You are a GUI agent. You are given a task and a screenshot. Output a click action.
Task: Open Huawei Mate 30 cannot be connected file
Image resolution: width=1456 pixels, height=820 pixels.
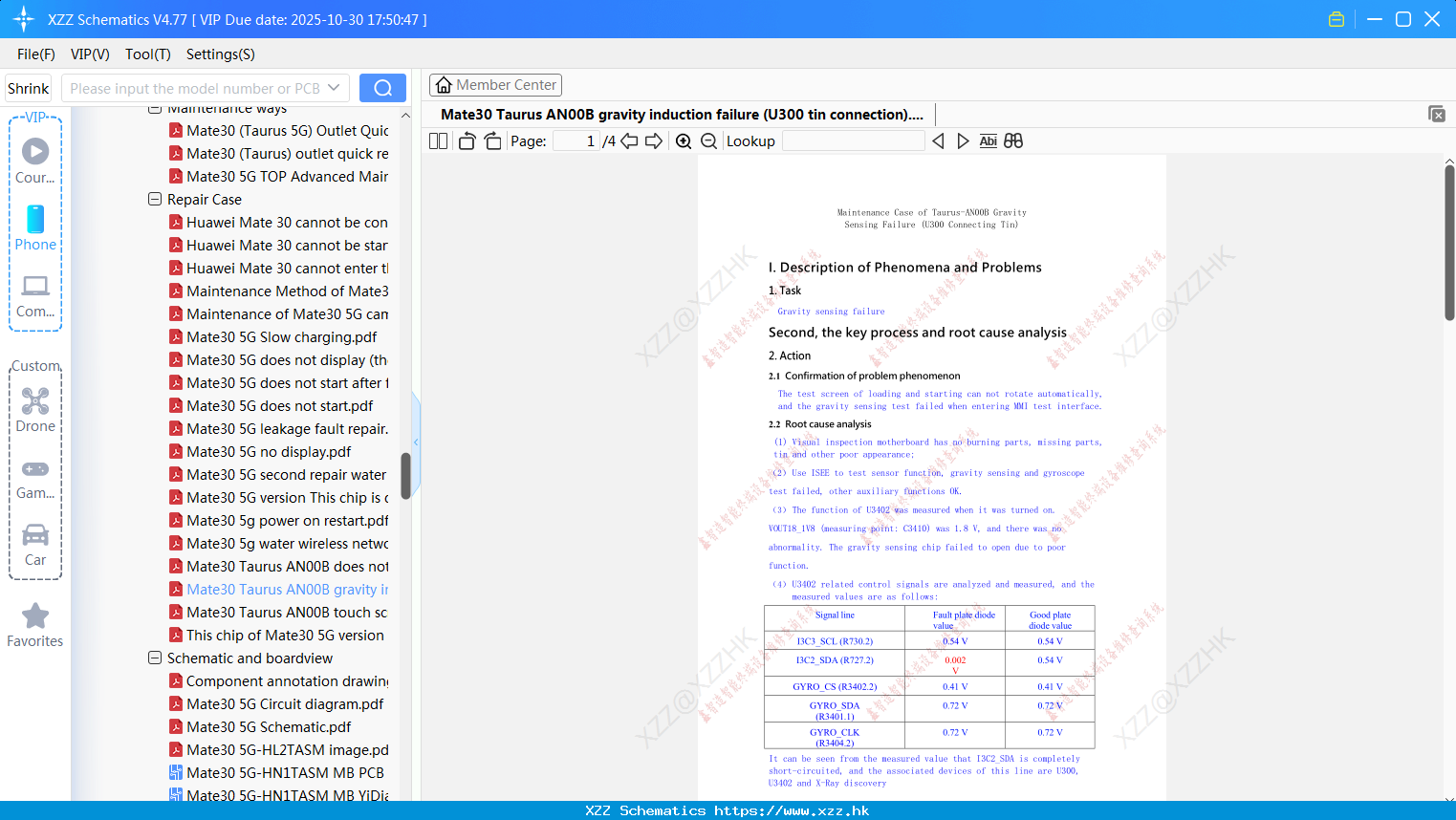point(287,222)
